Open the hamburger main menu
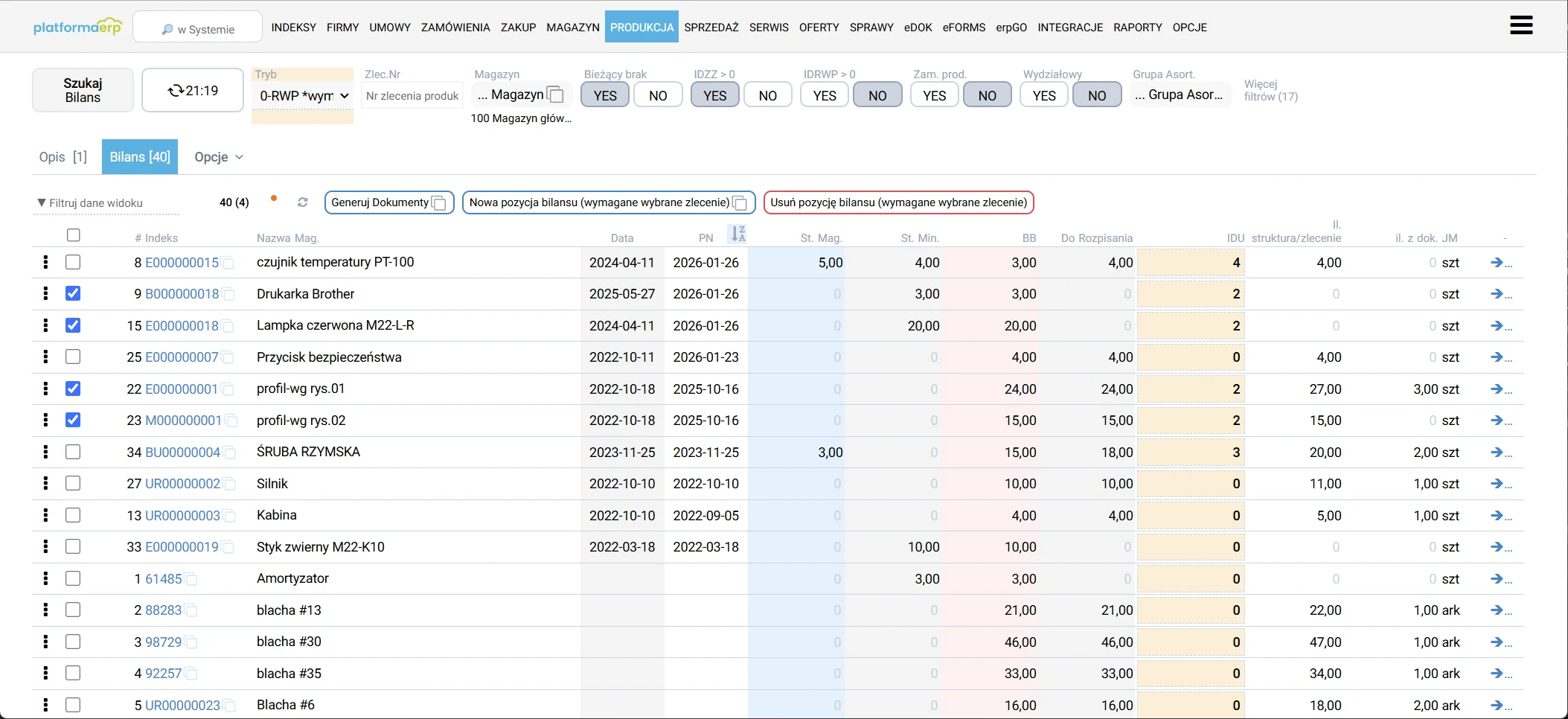The image size is (1568, 719). coord(1521,25)
